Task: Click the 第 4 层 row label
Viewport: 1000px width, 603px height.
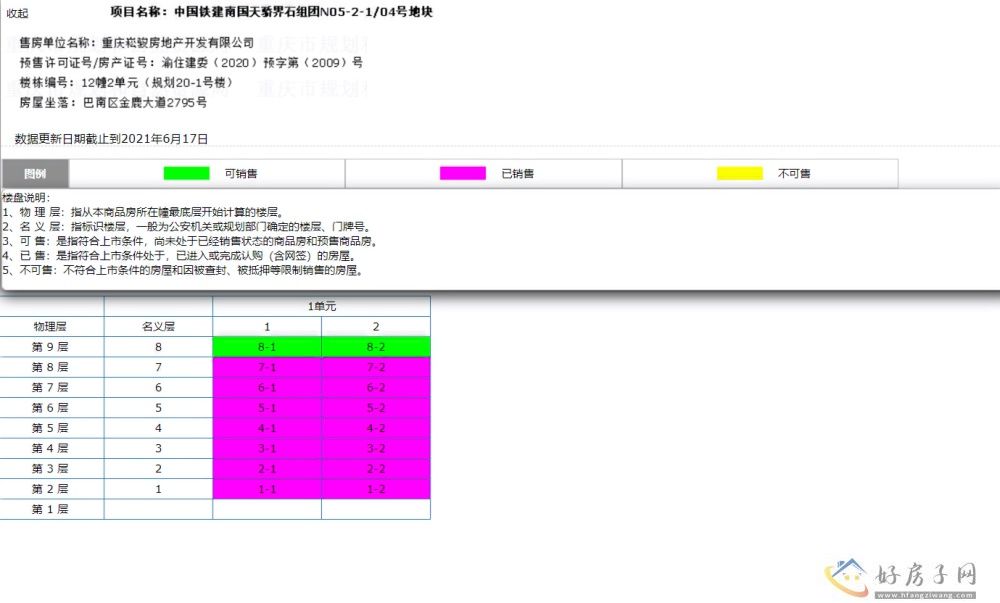Action: pyautogui.click(x=50, y=449)
